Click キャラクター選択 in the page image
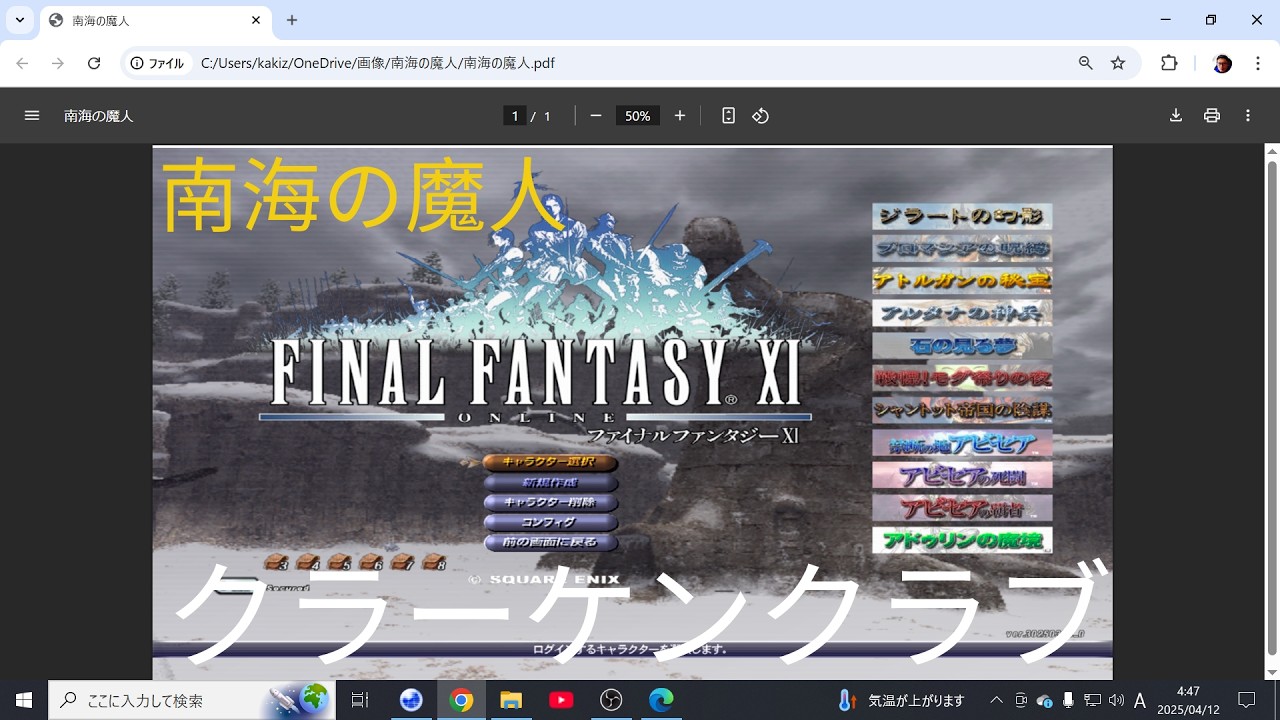1280x720 pixels. coord(550,463)
